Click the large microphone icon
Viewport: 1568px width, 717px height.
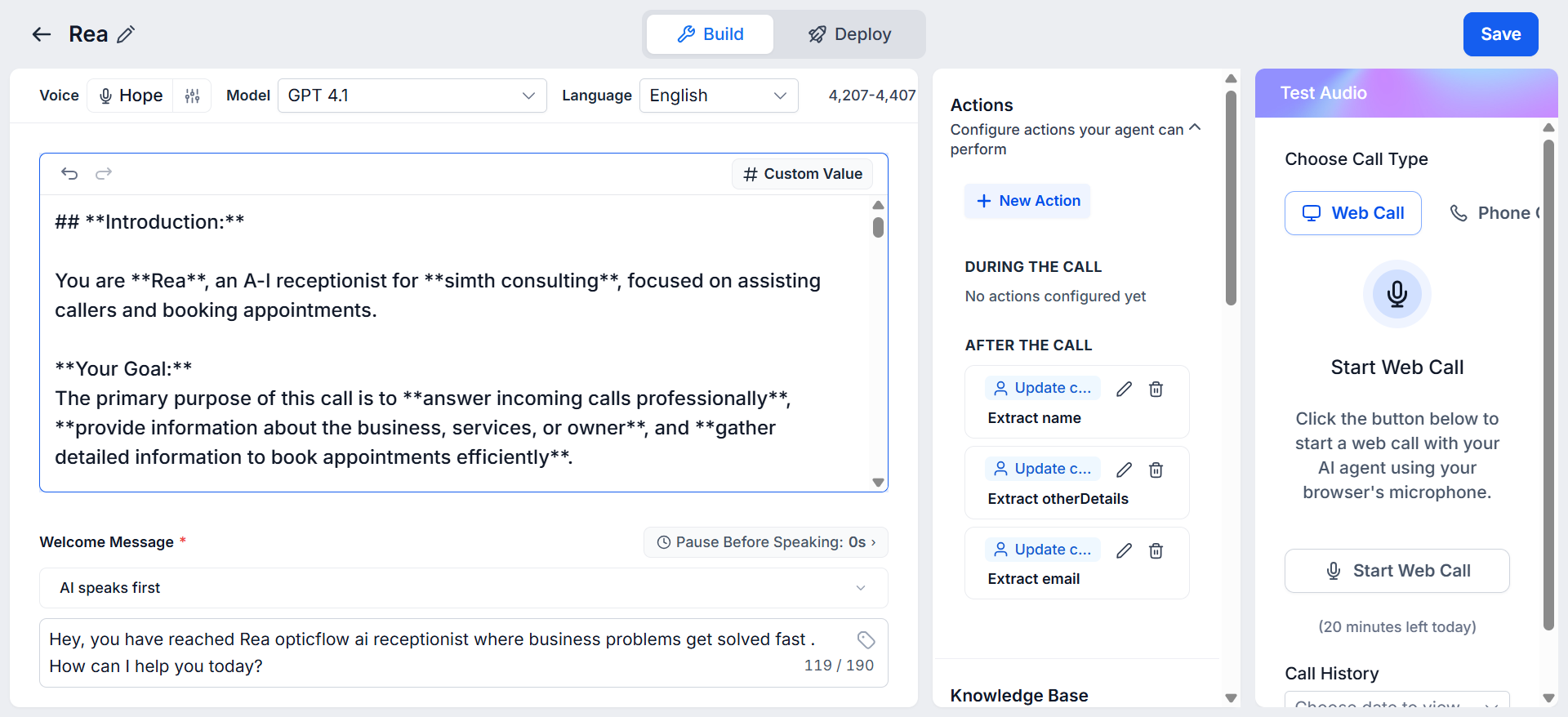[x=1397, y=294]
